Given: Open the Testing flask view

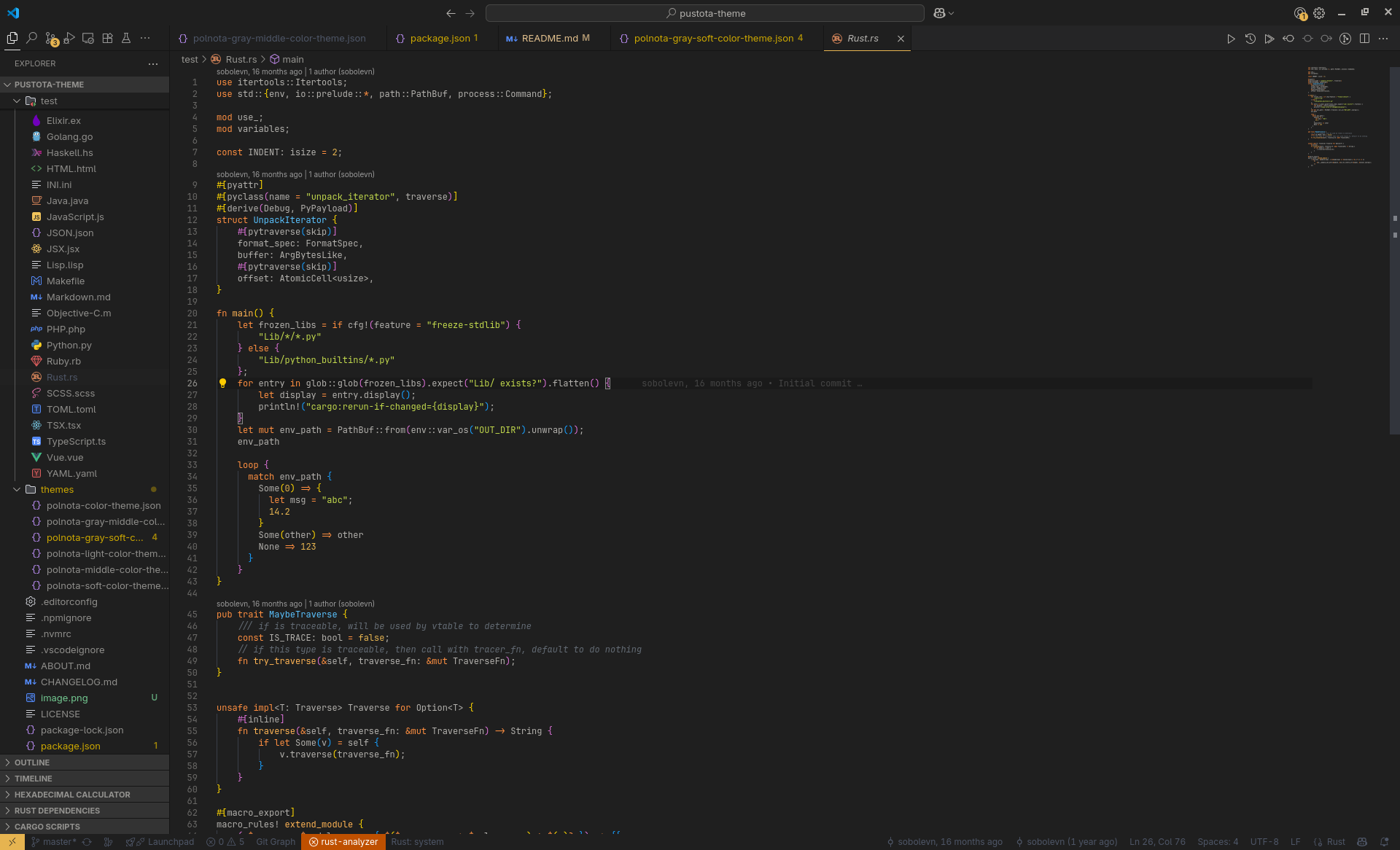Looking at the screenshot, I should tap(126, 38).
